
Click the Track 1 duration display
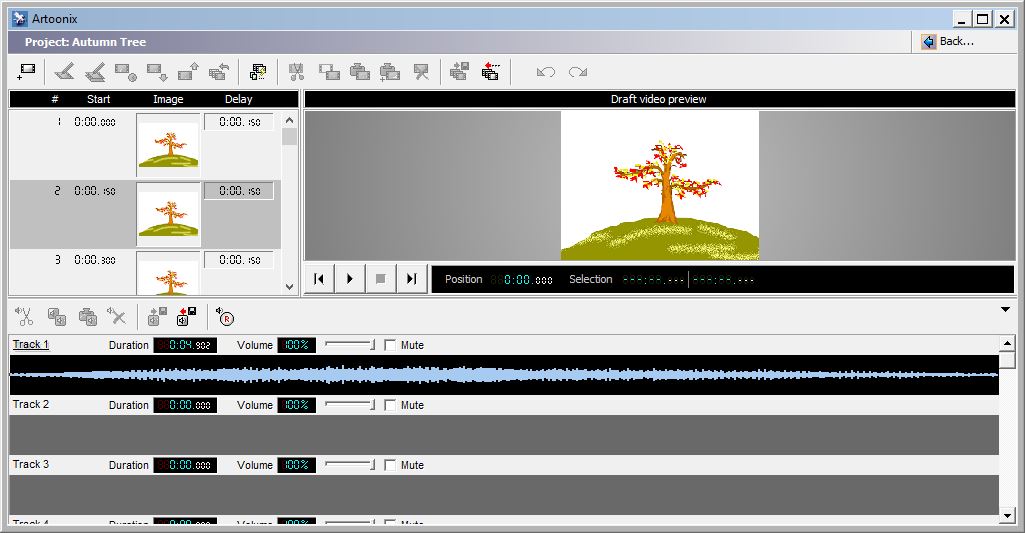[x=185, y=345]
